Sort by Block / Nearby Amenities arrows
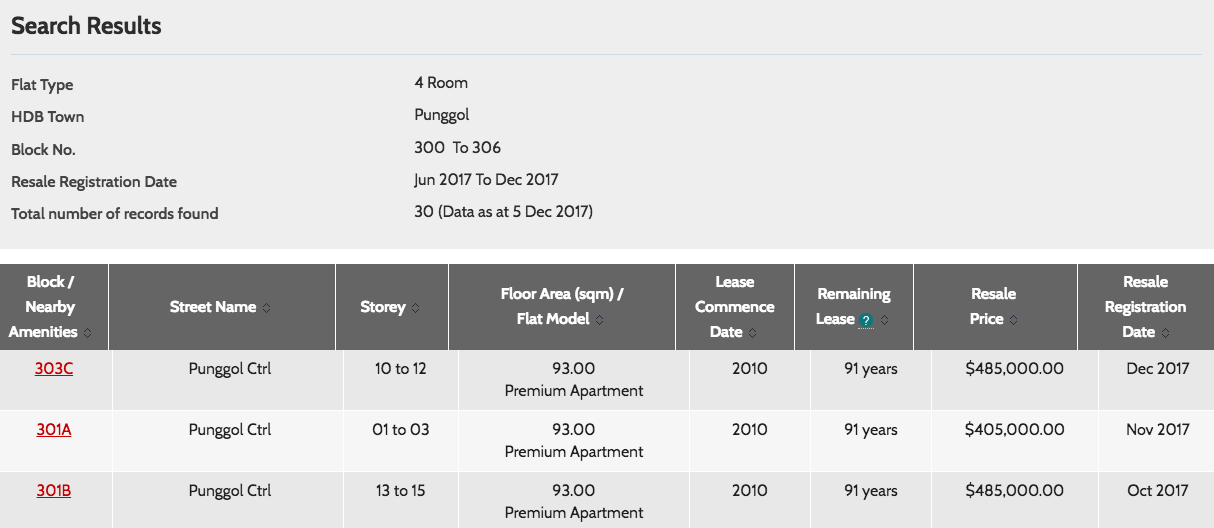1214x528 pixels. [x=87, y=333]
